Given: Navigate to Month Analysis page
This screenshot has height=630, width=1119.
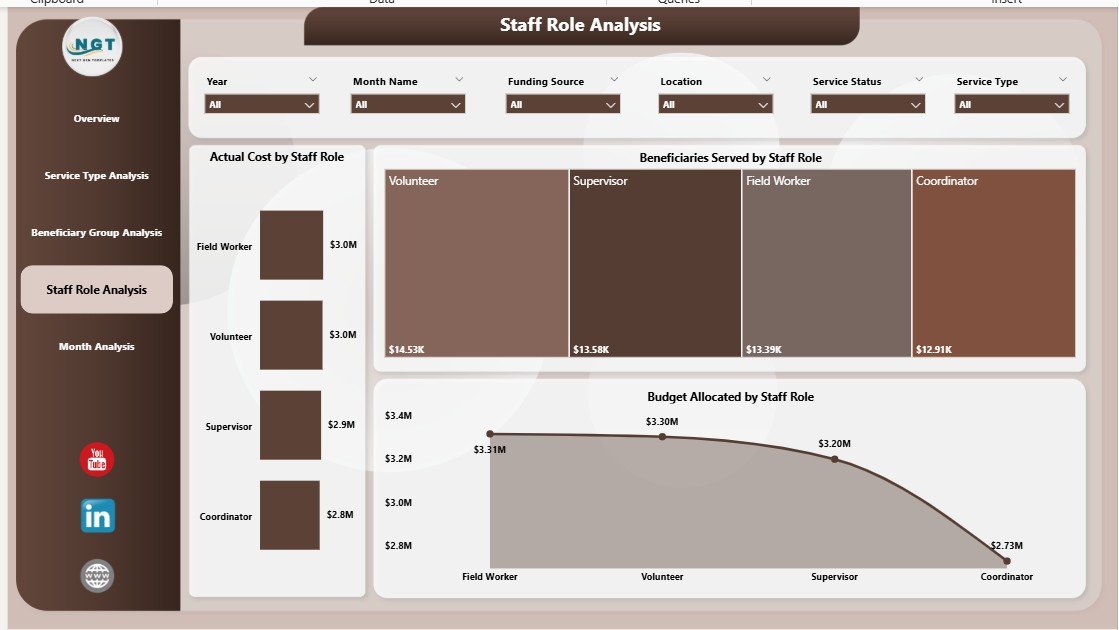Looking at the screenshot, I should [96, 347].
